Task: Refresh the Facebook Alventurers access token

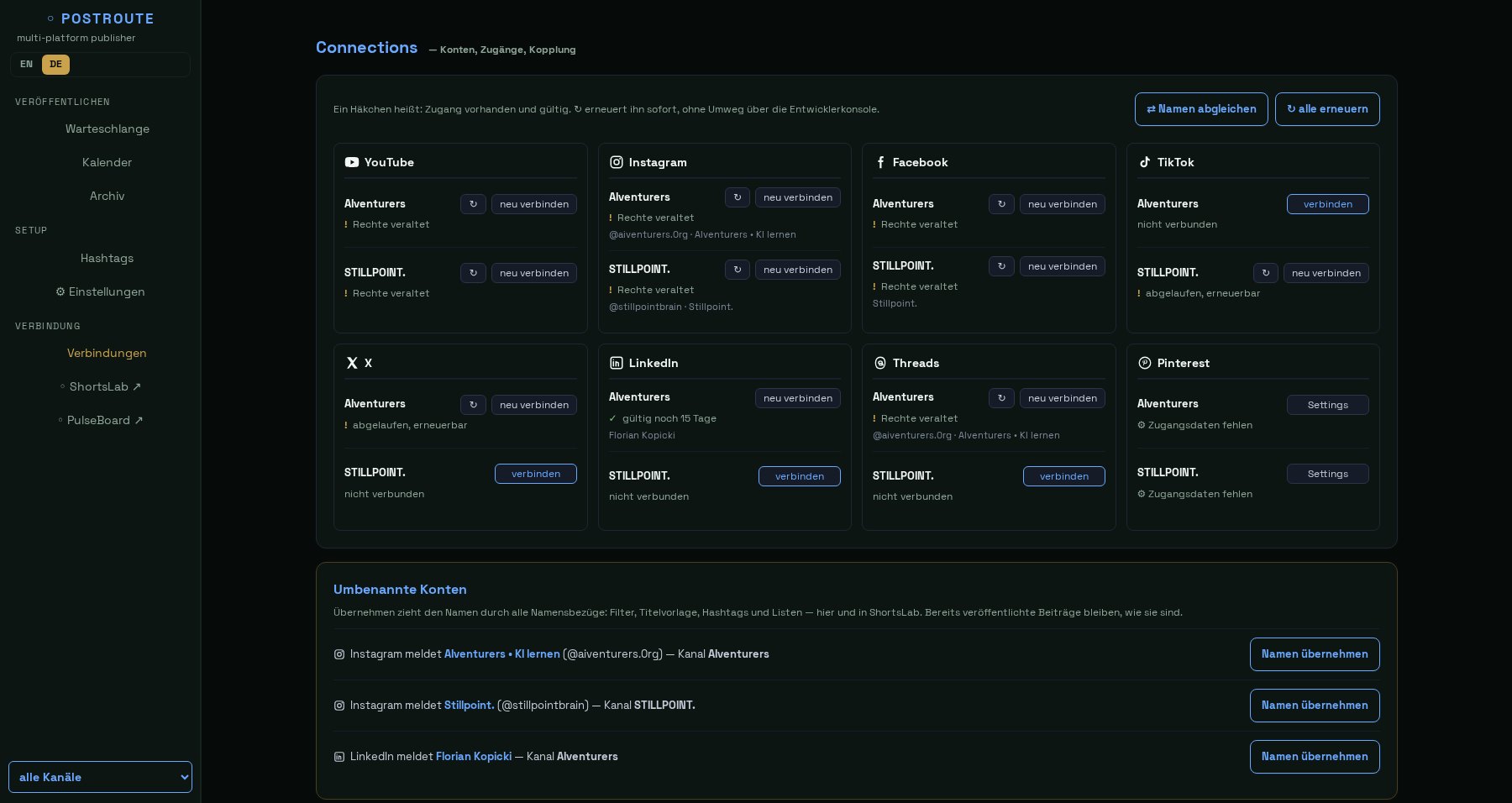Action: pos(1001,204)
